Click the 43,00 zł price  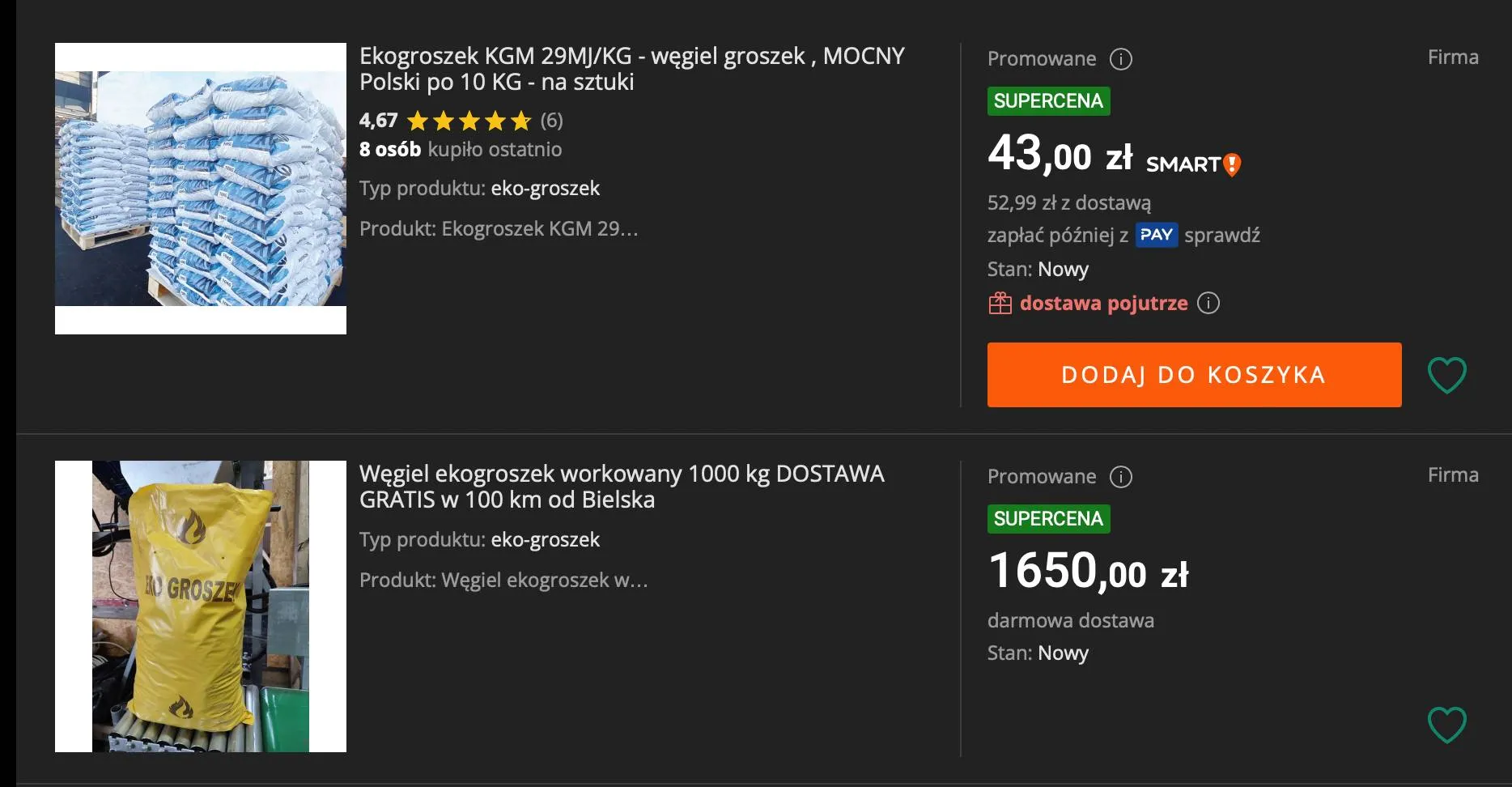[x=1060, y=154]
